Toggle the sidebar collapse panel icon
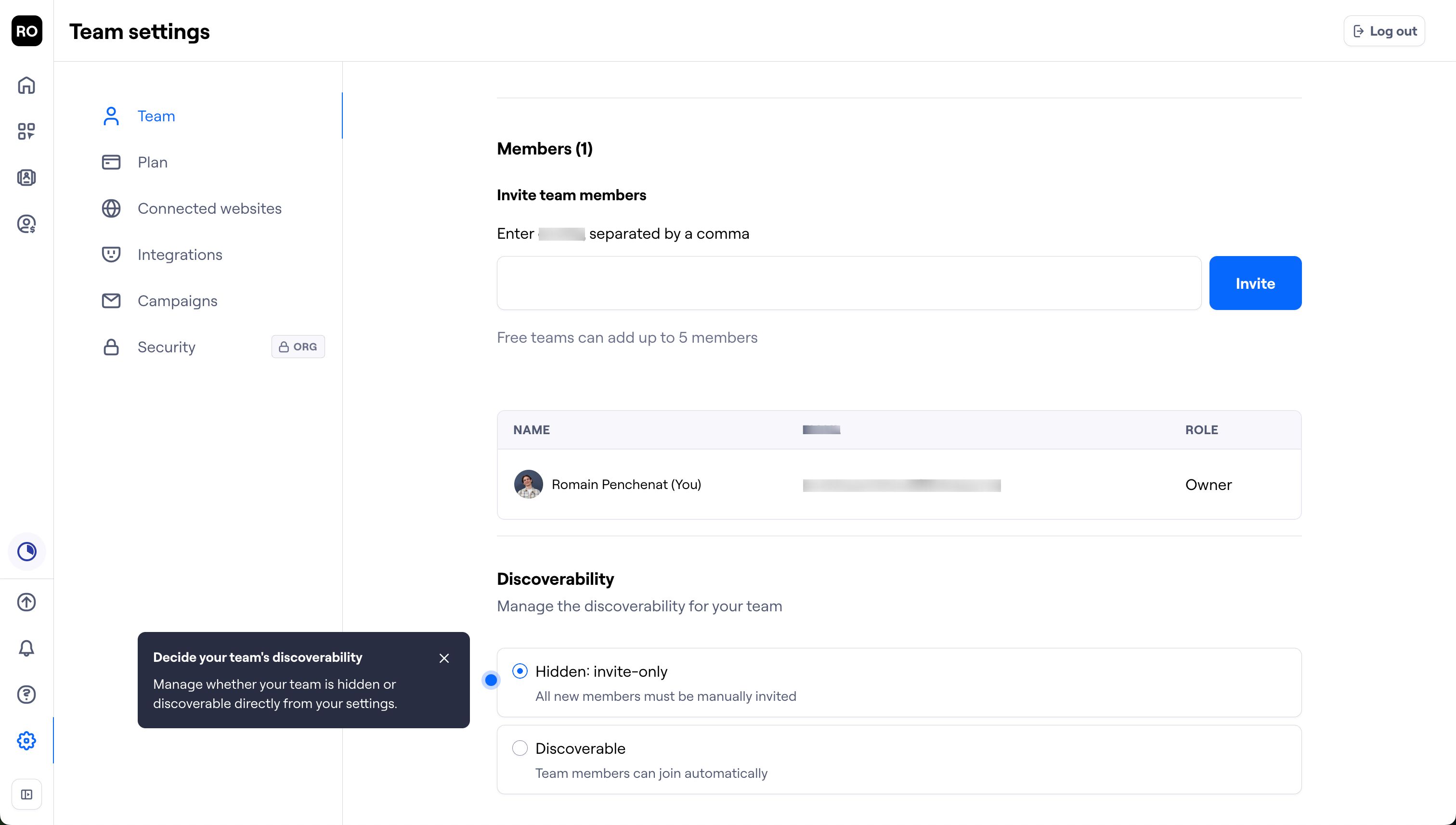 pyautogui.click(x=26, y=794)
